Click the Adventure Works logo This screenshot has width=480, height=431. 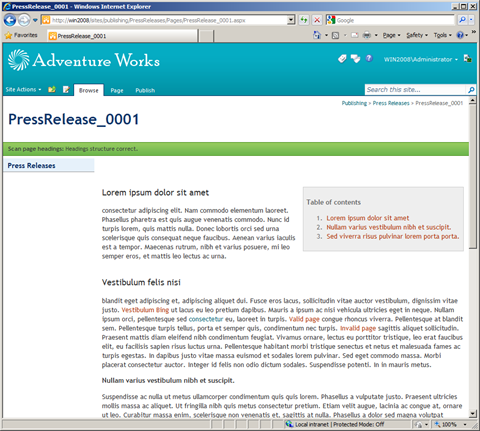tap(84, 60)
